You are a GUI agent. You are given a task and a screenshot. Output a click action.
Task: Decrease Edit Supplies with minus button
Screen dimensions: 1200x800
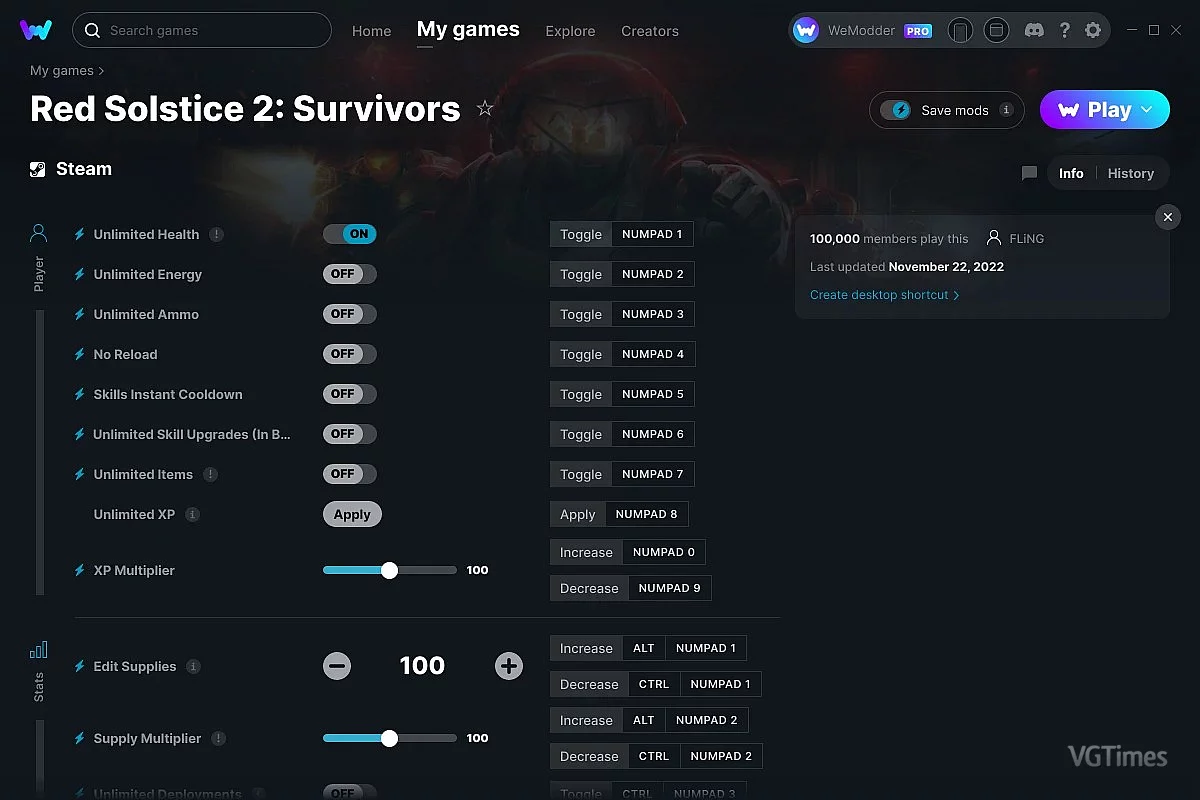(337, 666)
